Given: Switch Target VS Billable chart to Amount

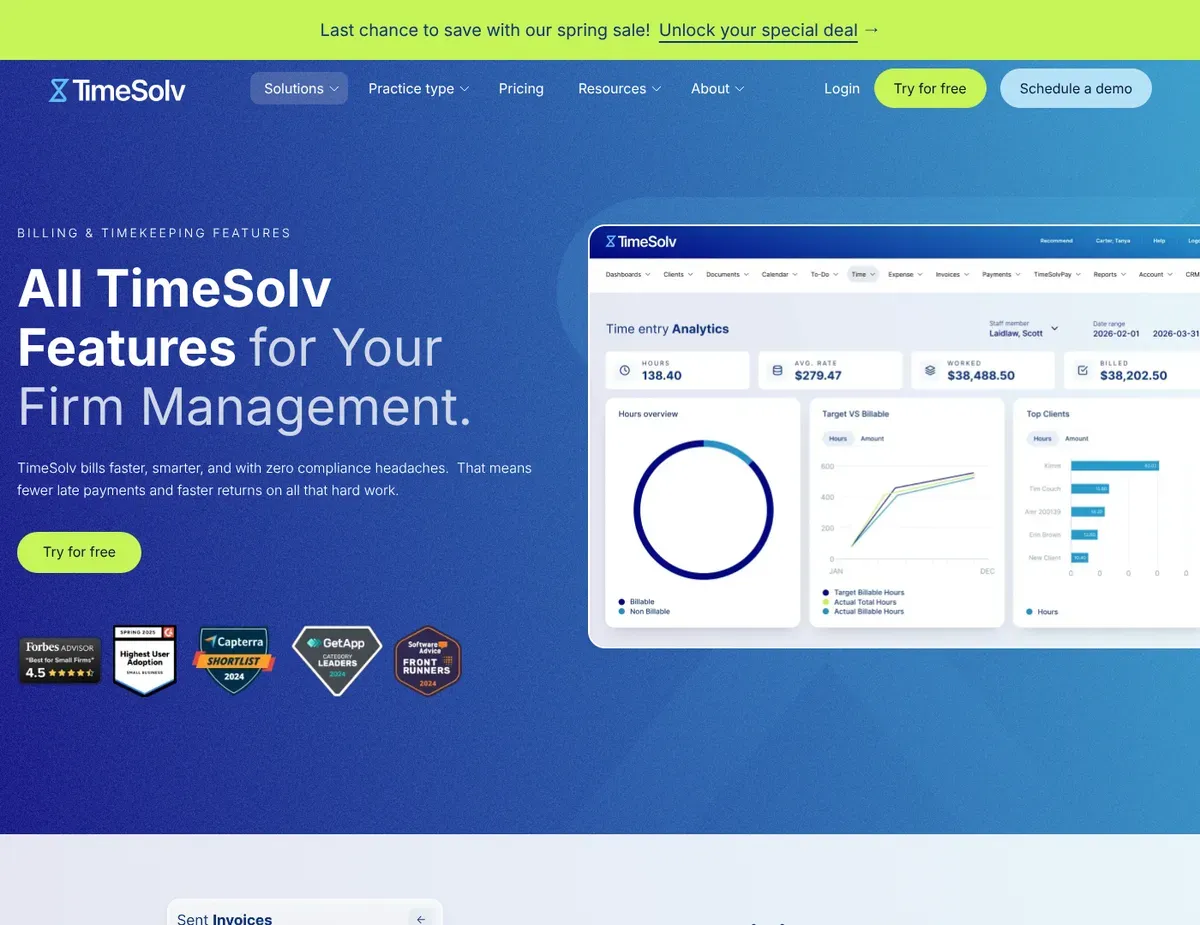Looking at the screenshot, I should point(872,439).
